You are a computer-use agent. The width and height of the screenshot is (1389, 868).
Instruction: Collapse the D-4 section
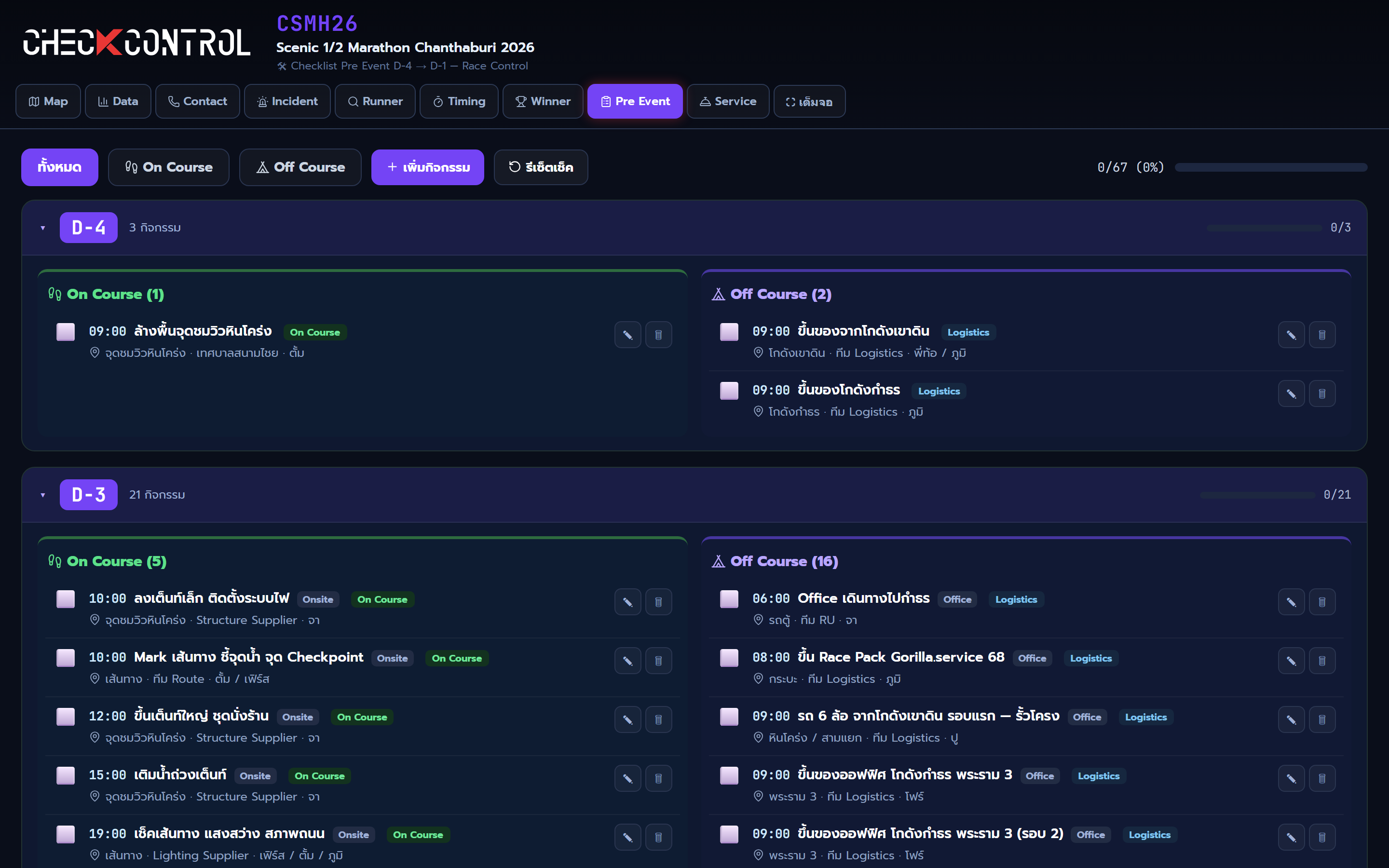tap(43, 228)
